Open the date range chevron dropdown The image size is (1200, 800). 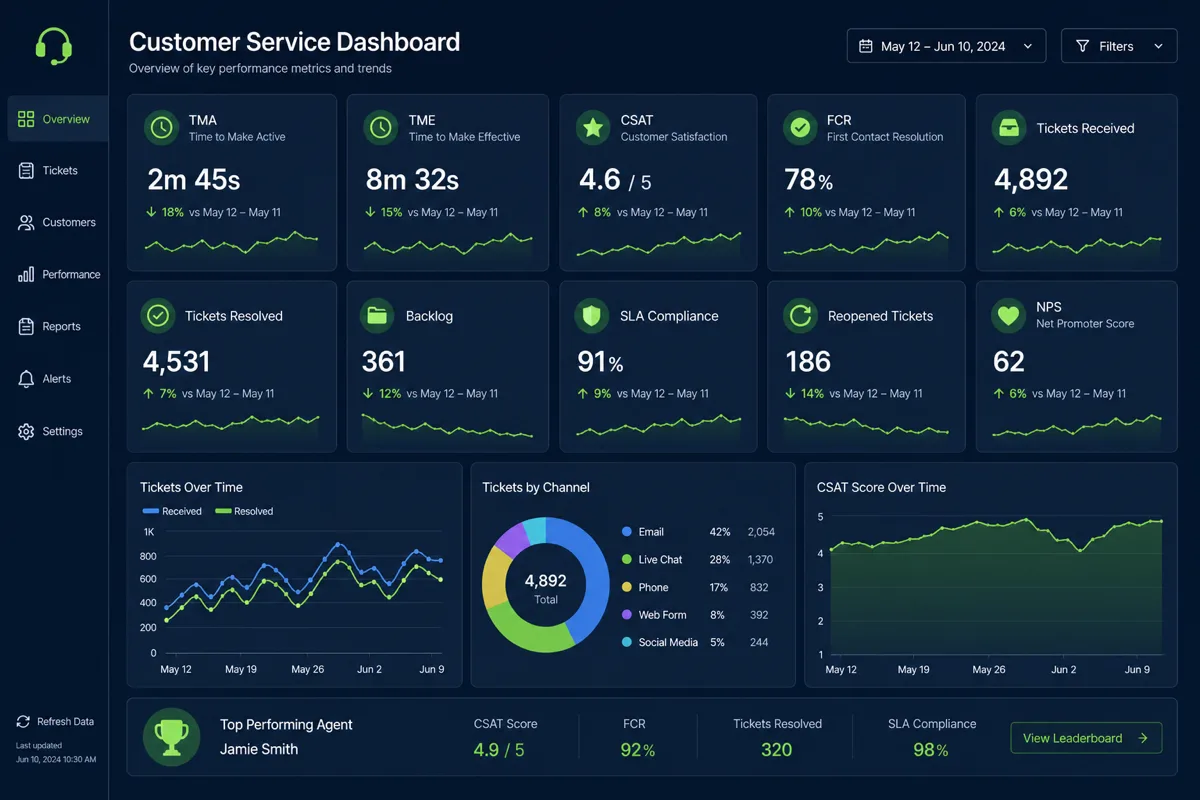1027,47
